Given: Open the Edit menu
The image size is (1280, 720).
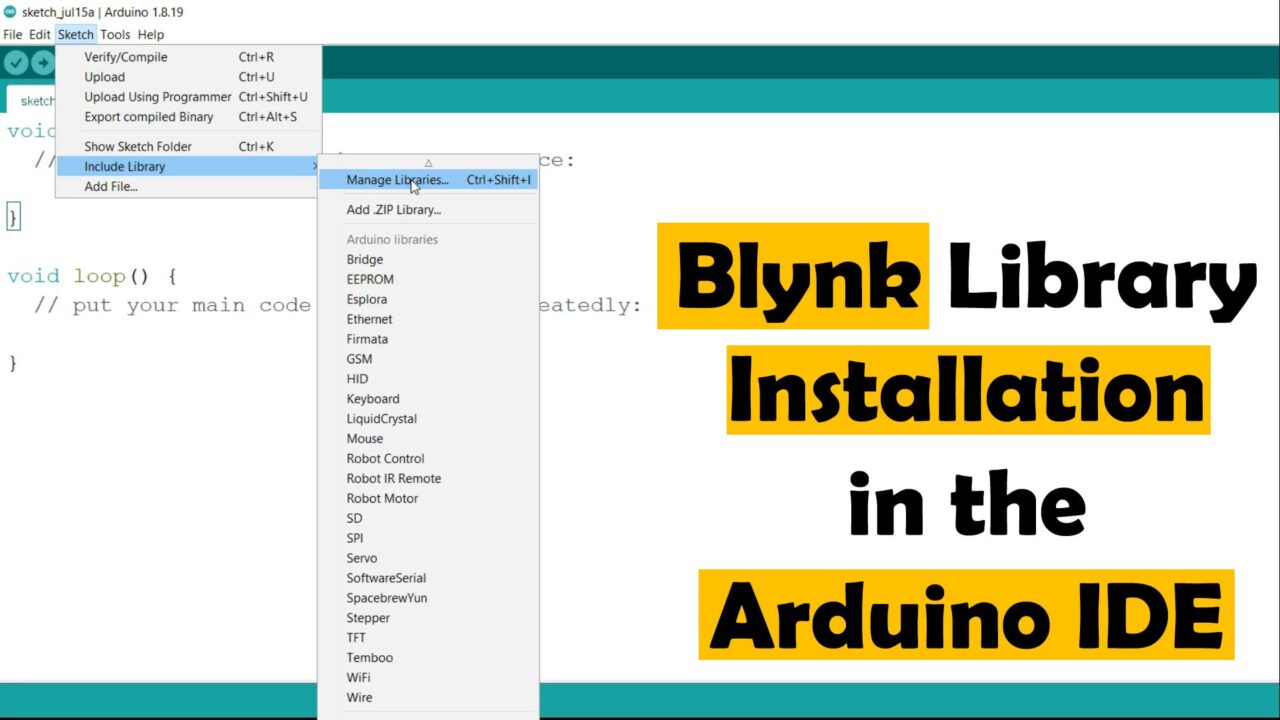Looking at the screenshot, I should [x=39, y=34].
